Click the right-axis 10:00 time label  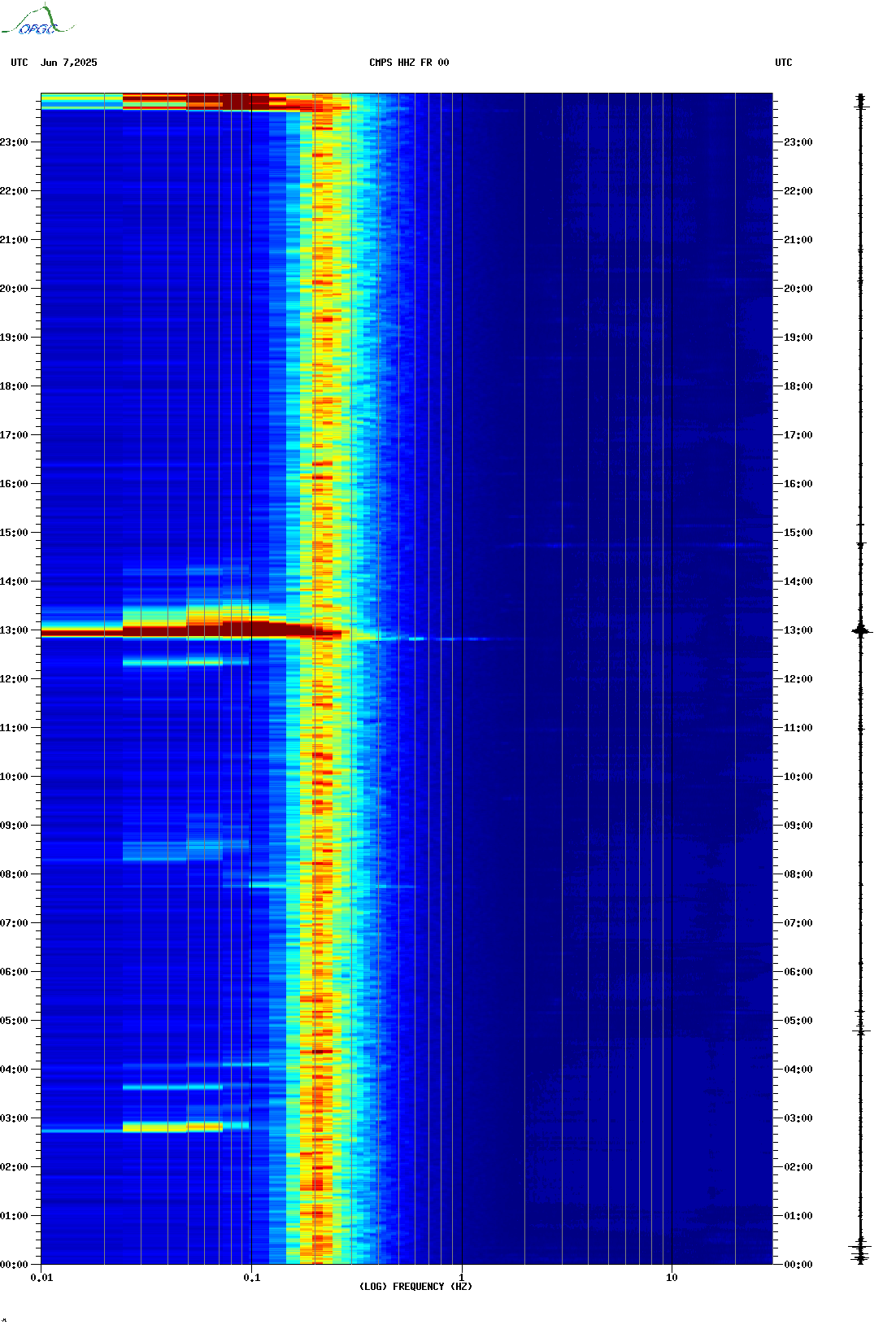click(x=798, y=777)
